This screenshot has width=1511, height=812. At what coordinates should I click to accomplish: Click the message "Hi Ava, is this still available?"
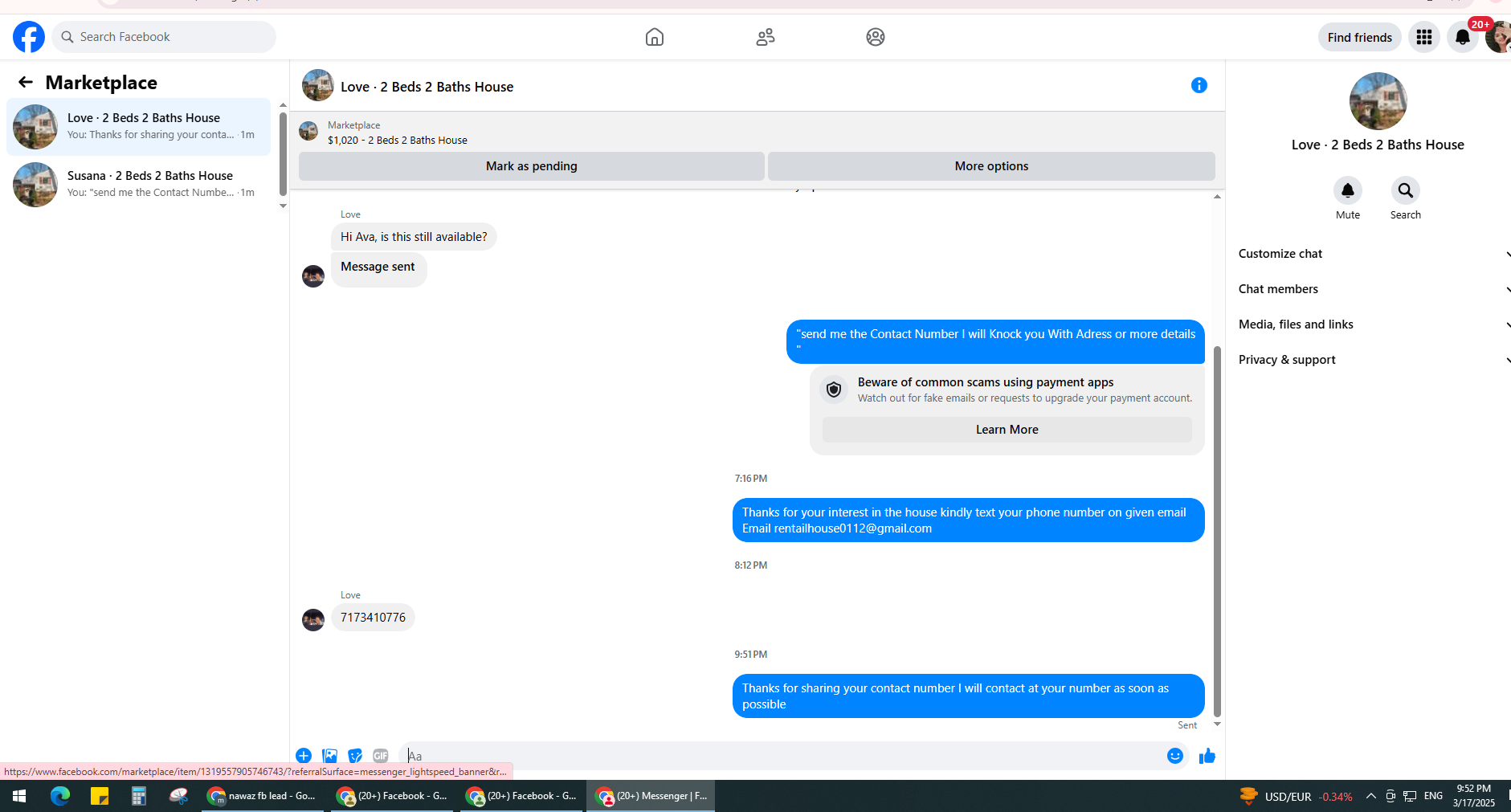click(x=414, y=237)
